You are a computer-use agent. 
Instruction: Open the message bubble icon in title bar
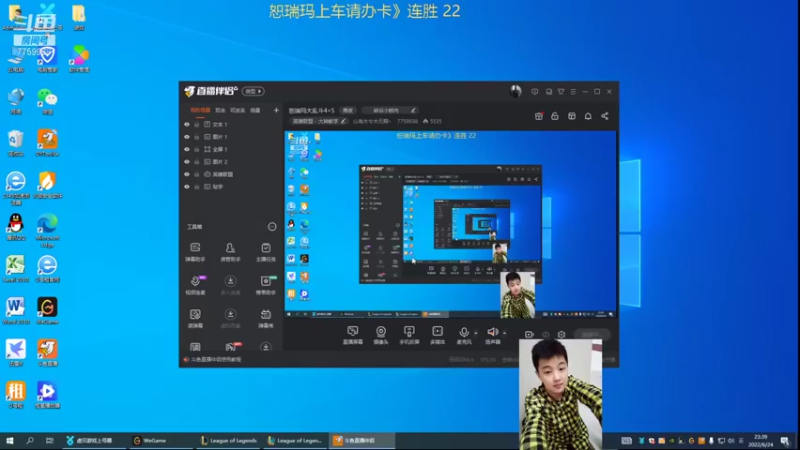point(535,92)
